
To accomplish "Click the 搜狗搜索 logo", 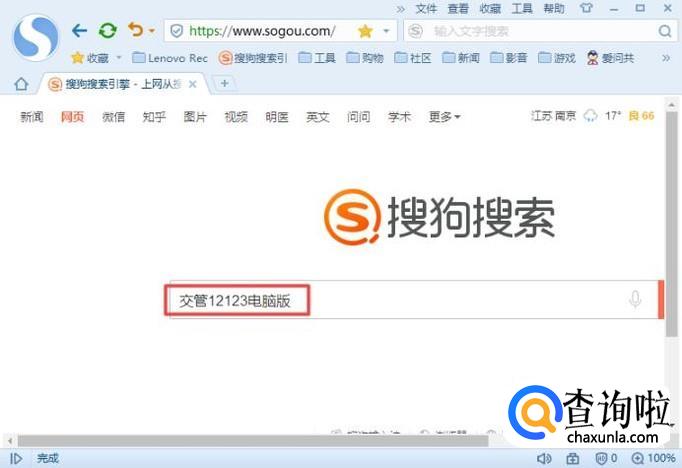I will click(x=439, y=217).
